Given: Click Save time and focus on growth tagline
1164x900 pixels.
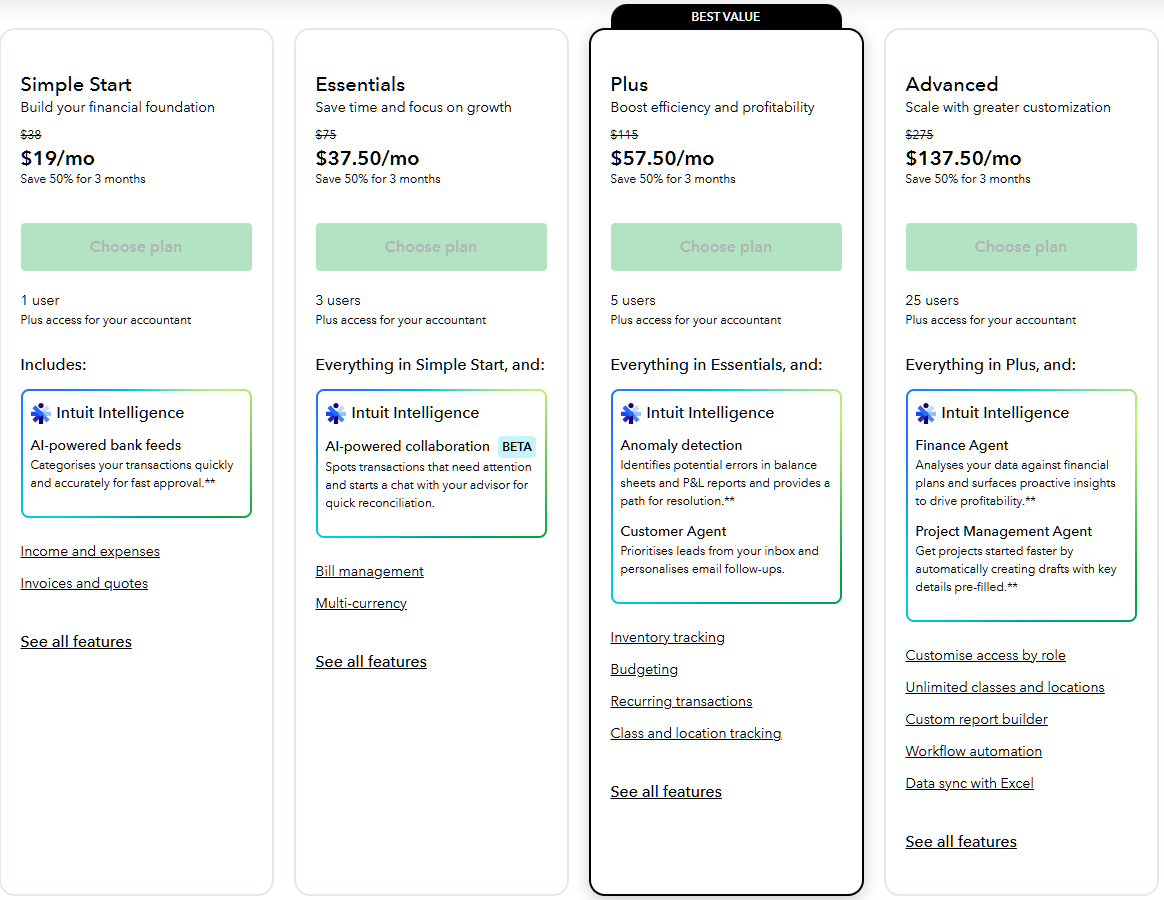Looking at the screenshot, I should [x=413, y=107].
